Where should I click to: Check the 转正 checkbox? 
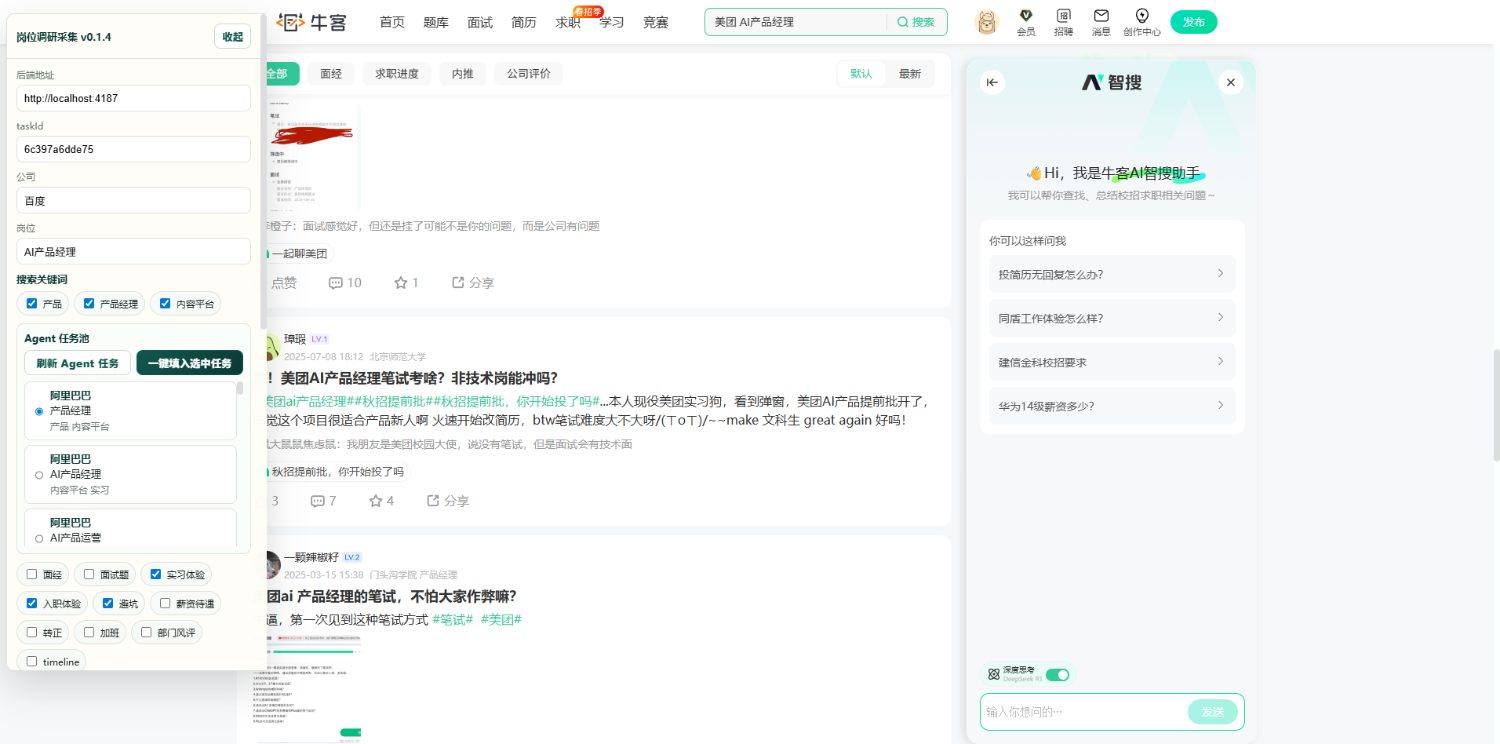tap(32, 633)
